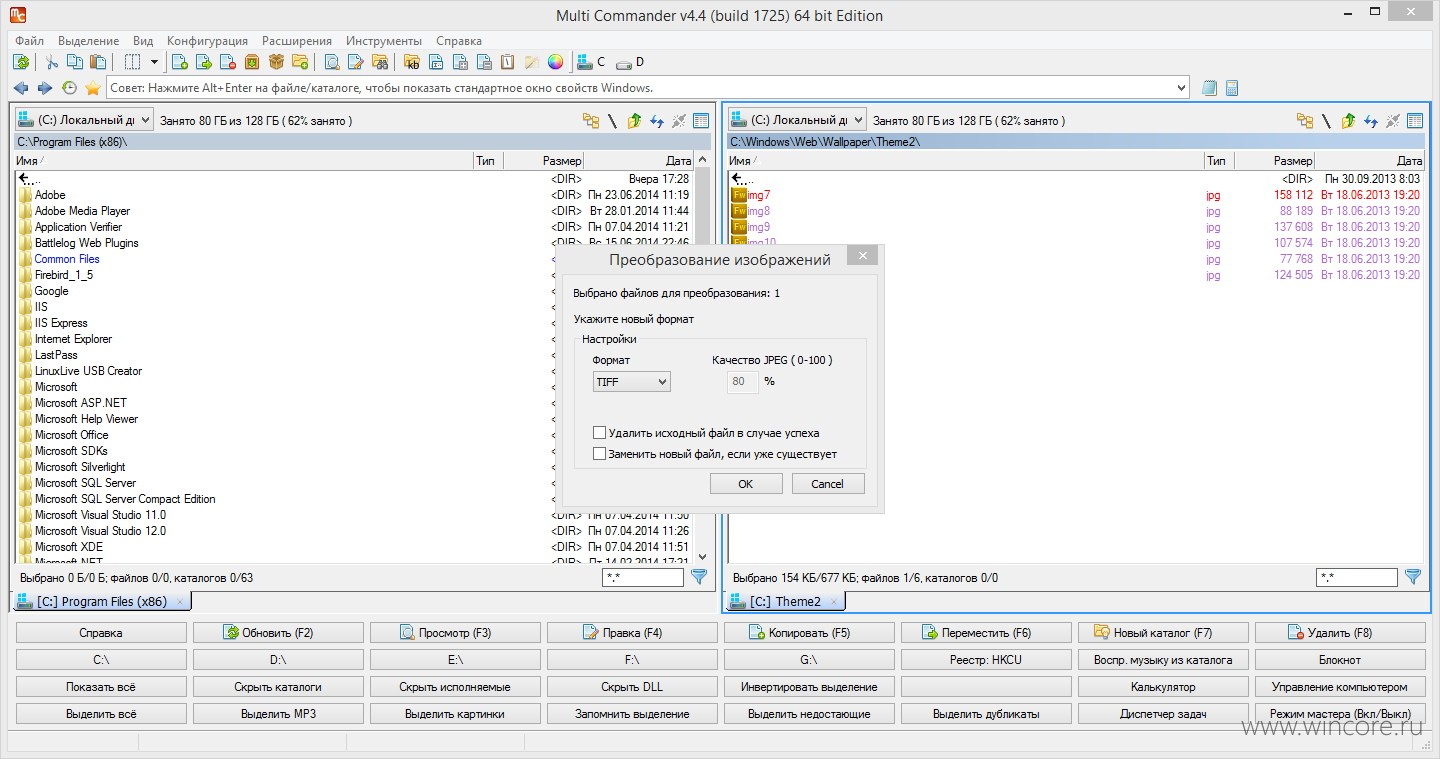Open the Расширения menu
The height and width of the screenshot is (759, 1440).
click(297, 41)
